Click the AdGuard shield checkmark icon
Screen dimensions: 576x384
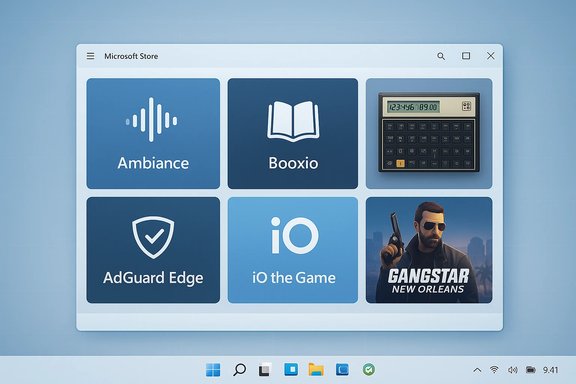tap(153, 237)
